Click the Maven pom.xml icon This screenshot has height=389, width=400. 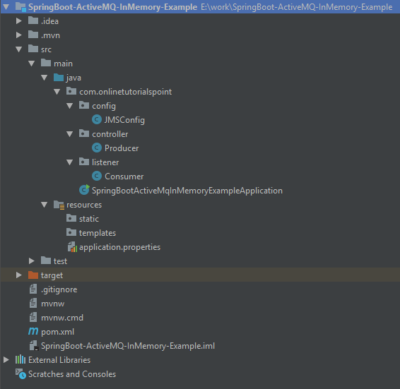[x=33, y=331]
